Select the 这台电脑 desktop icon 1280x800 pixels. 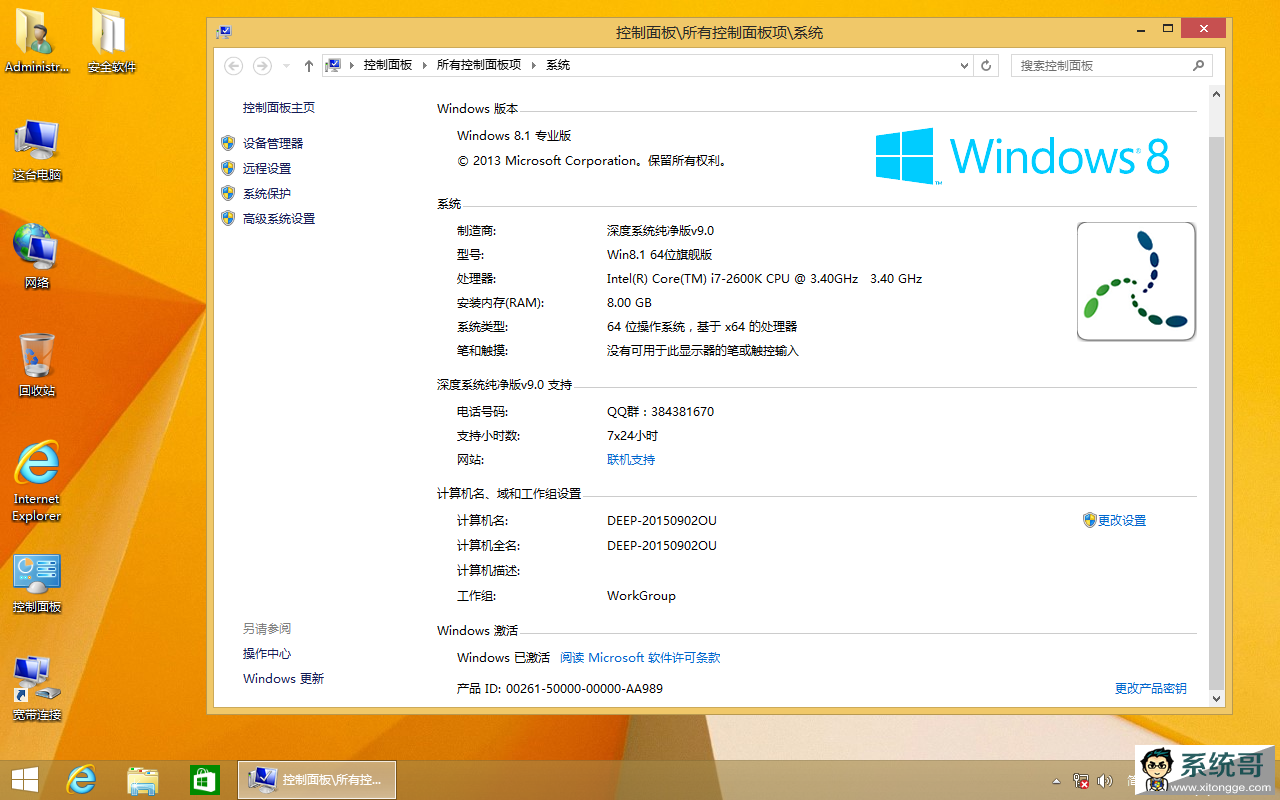pyautogui.click(x=37, y=150)
